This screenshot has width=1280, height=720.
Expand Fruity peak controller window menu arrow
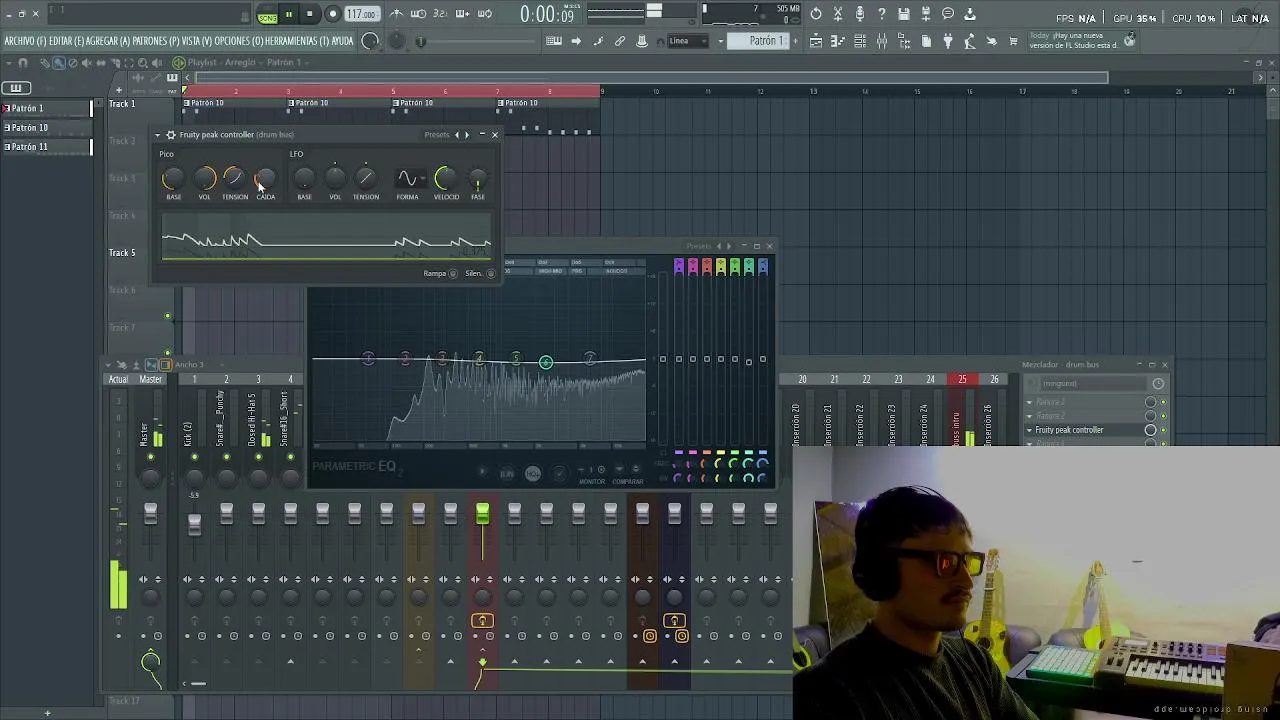pos(158,135)
